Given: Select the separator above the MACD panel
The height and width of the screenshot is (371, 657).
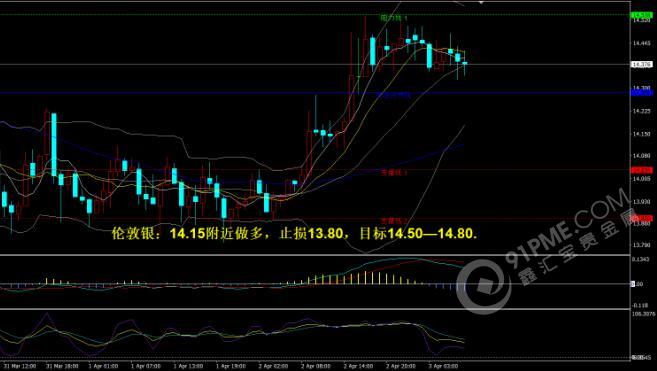Looking at the screenshot, I should point(315,254).
